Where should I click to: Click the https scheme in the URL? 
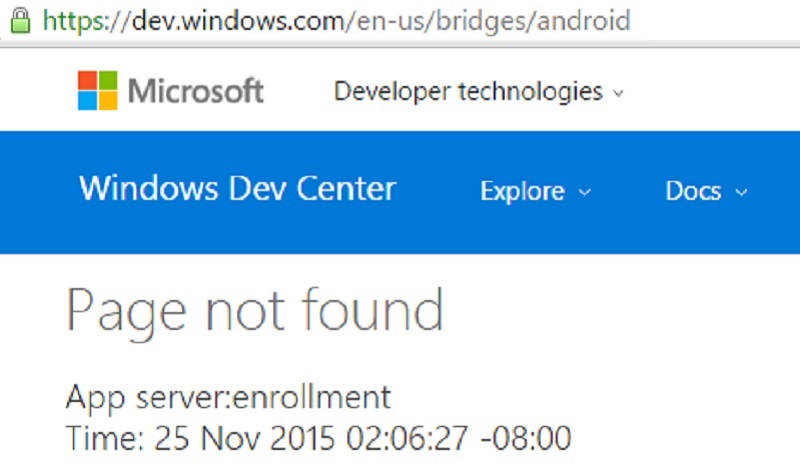pos(75,21)
